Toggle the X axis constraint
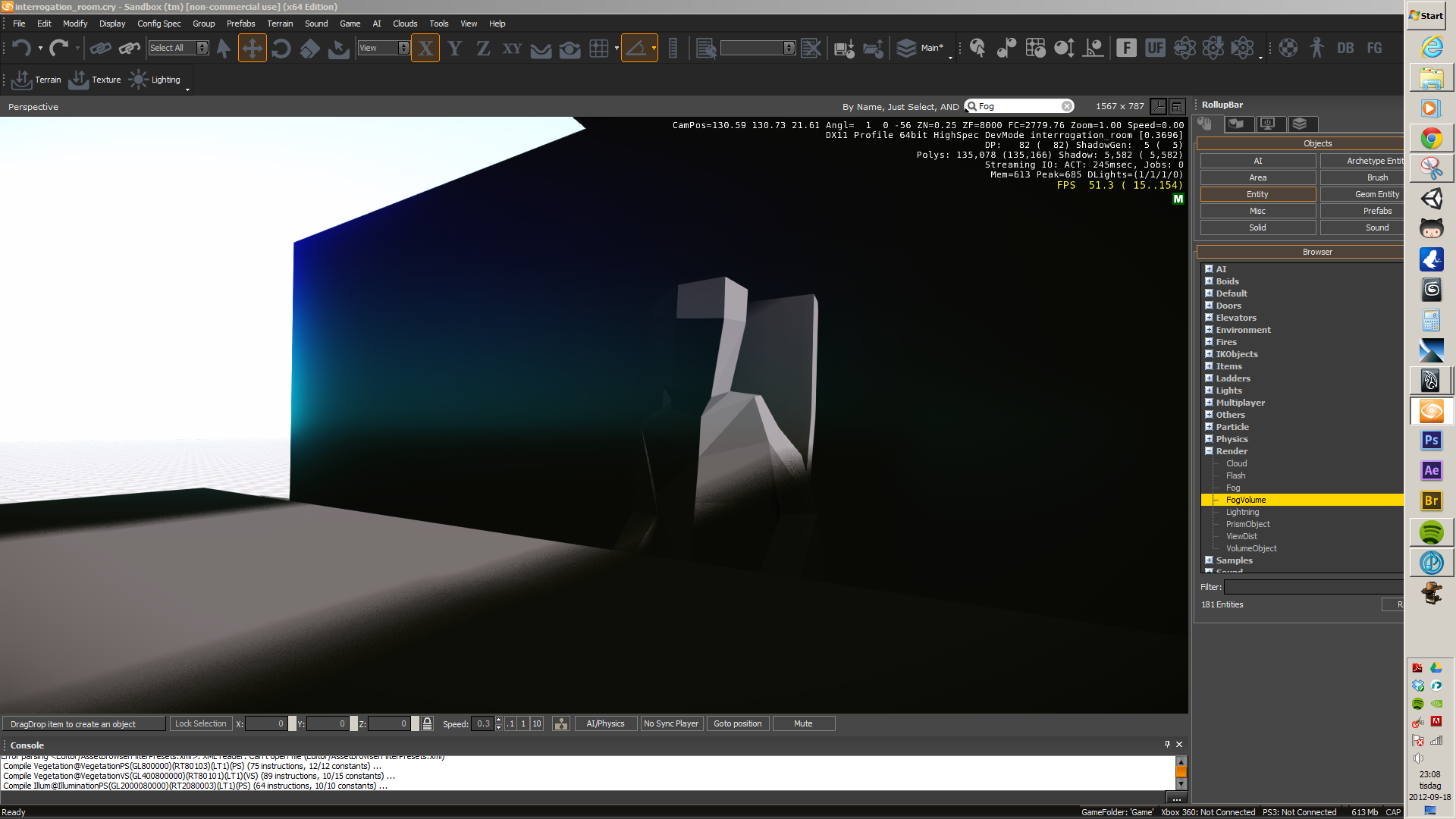 (425, 49)
